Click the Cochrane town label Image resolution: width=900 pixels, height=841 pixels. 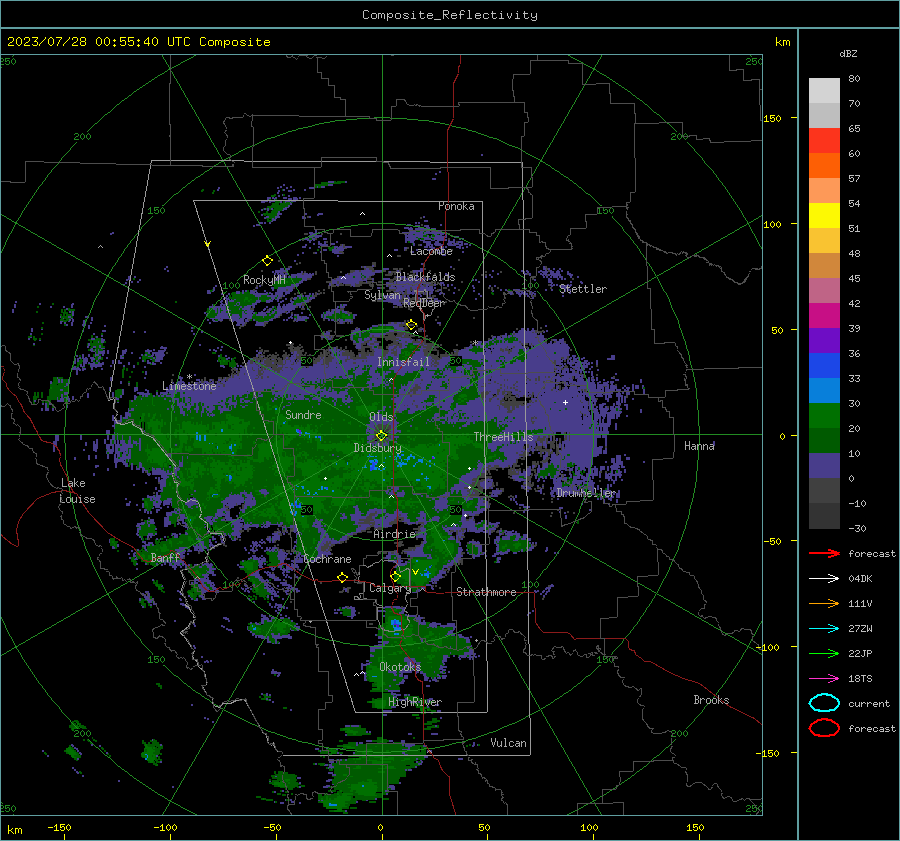tap(327, 559)
